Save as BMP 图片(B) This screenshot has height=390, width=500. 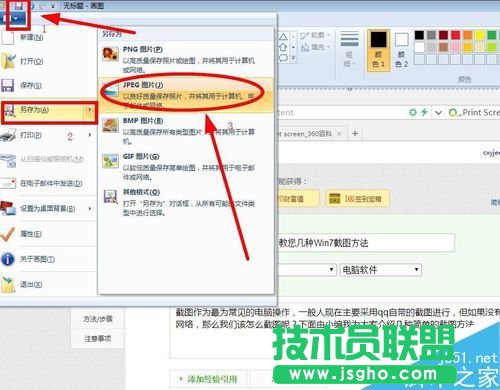[186, 131]
